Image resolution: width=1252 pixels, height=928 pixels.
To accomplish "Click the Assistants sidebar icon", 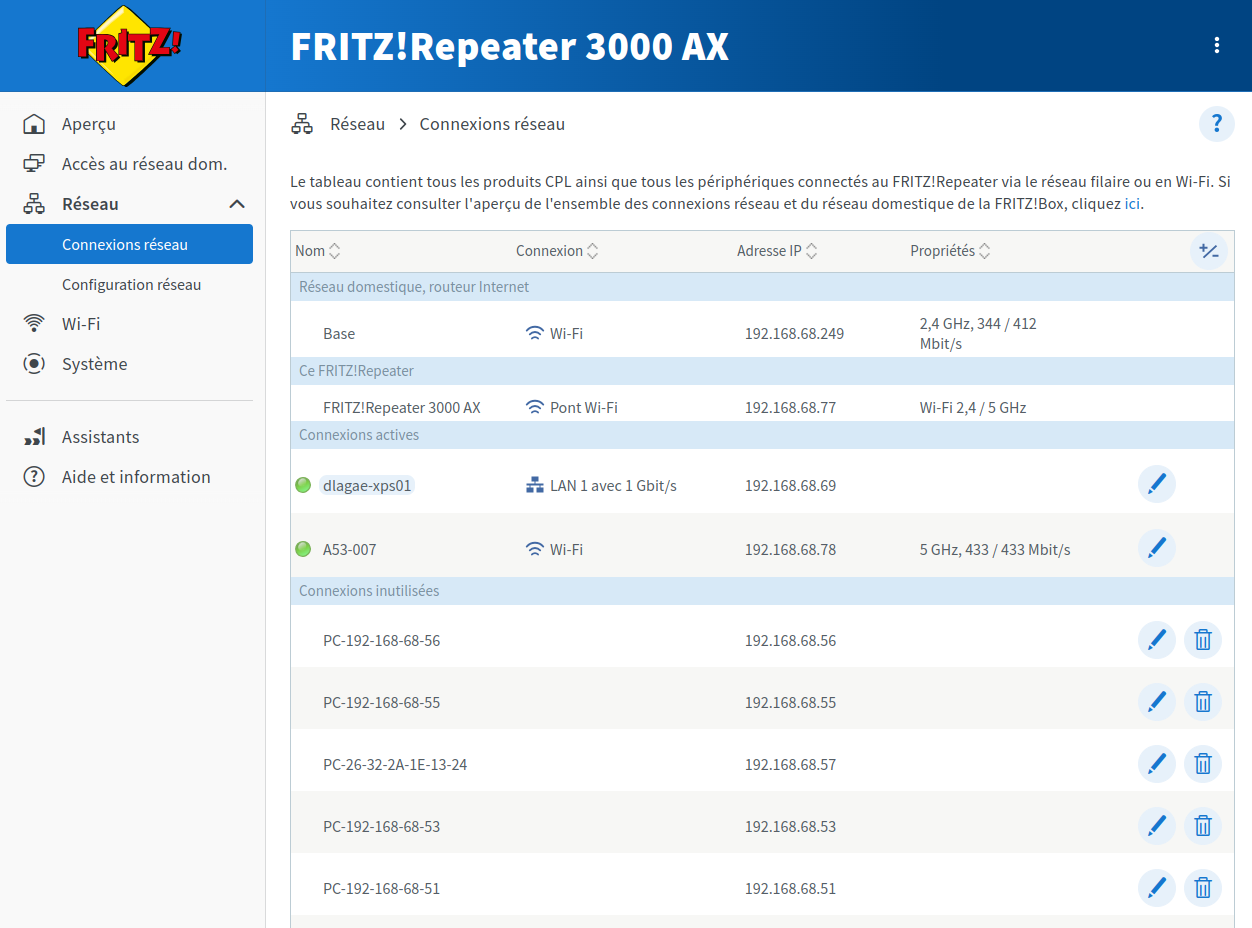I will click(x=34, y=437).
